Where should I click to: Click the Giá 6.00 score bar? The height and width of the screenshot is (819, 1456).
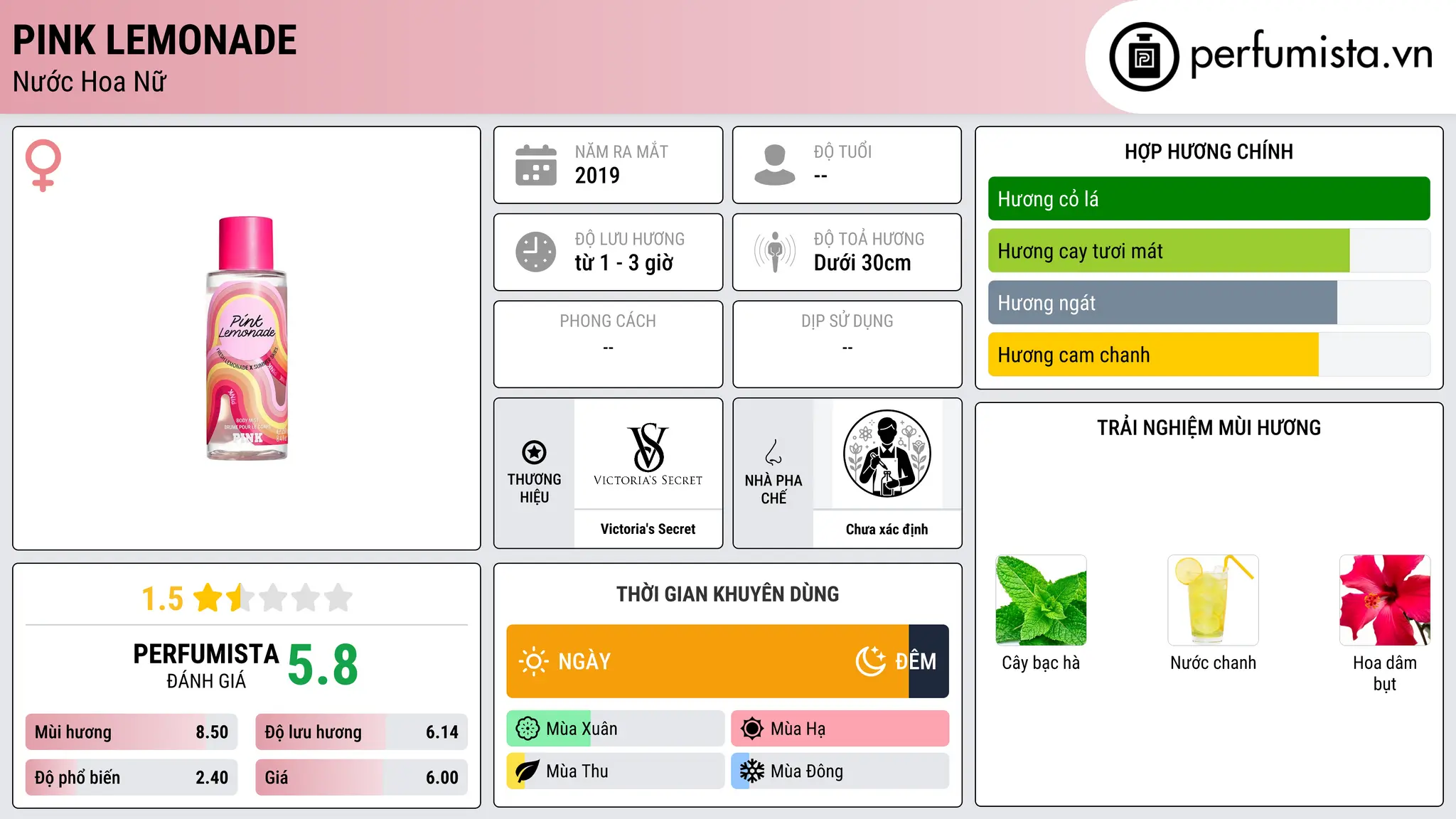point(362,778)
